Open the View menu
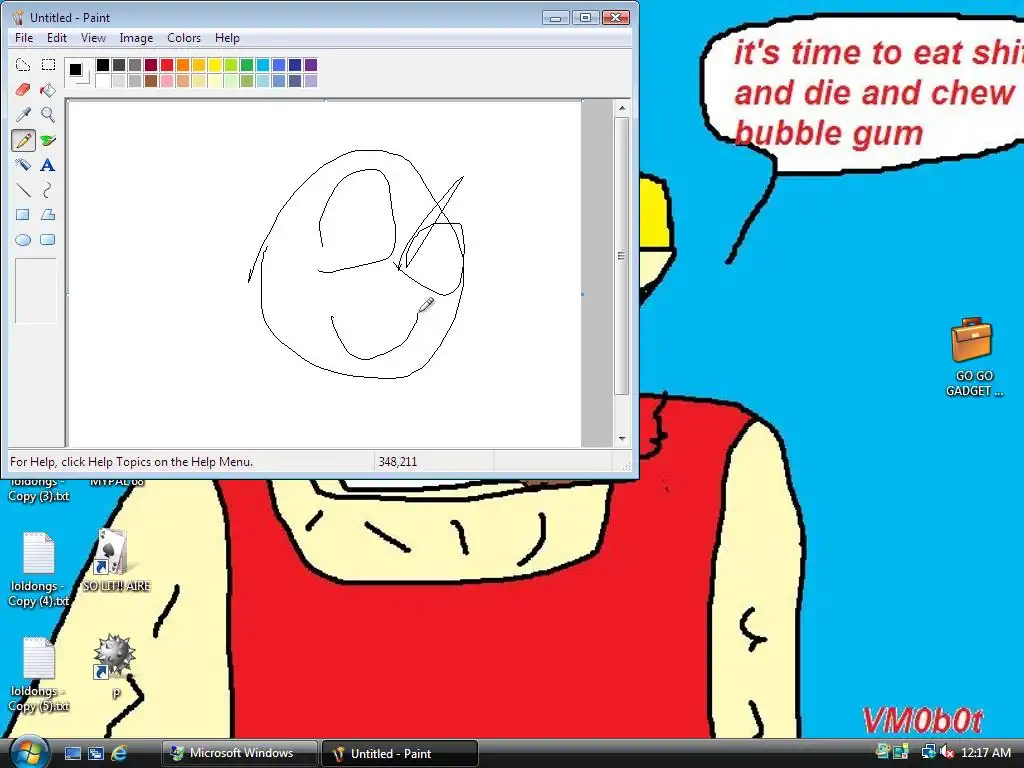Screen dimensions: 1024x768 click(93, 38)
